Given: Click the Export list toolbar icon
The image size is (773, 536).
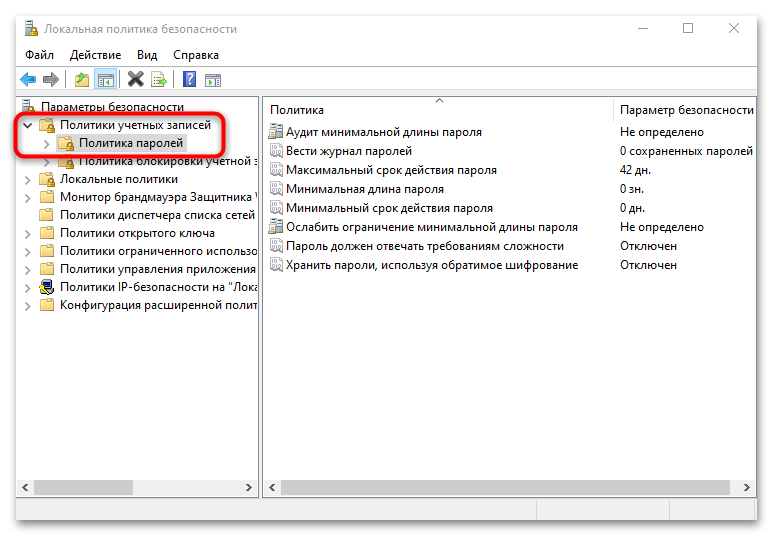Looking at the screenshot, I should (159, 79).
